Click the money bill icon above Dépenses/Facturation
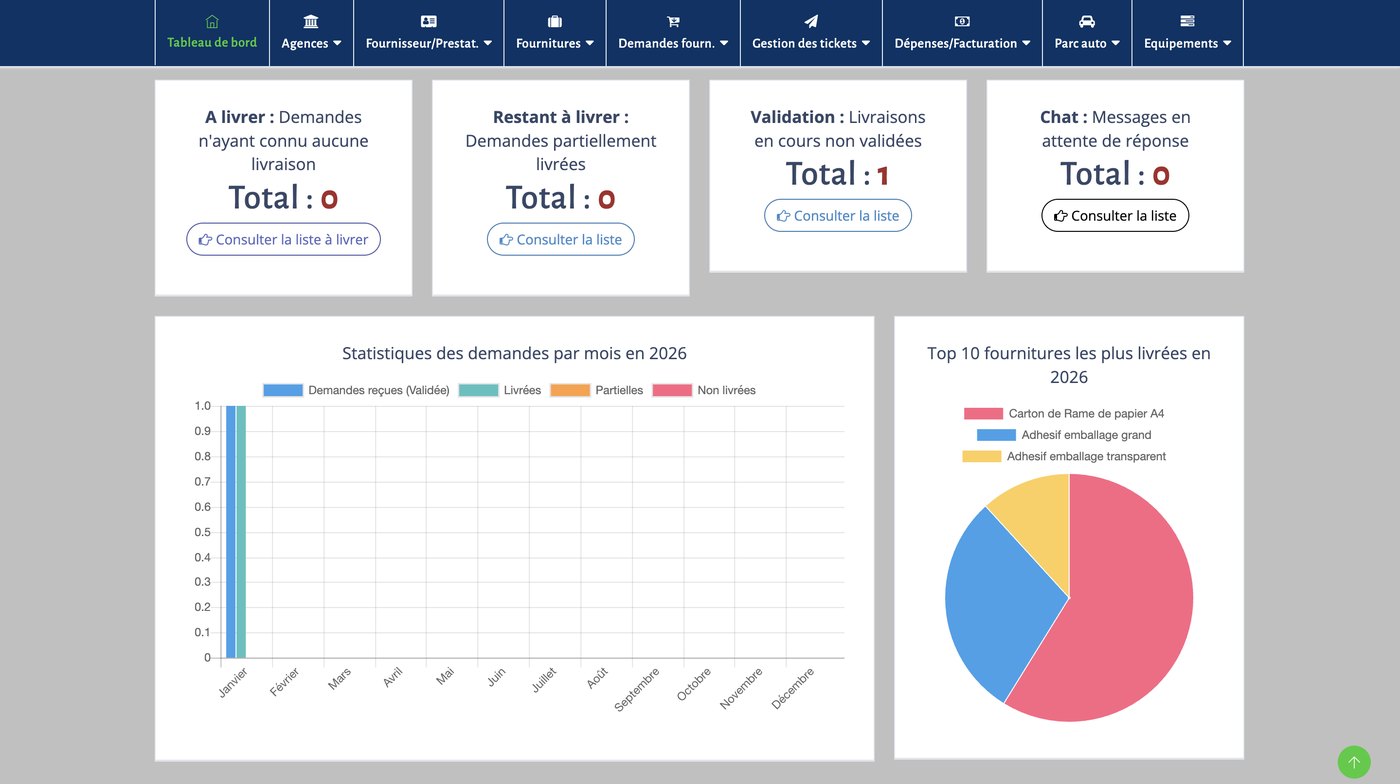 coord(962,21)
